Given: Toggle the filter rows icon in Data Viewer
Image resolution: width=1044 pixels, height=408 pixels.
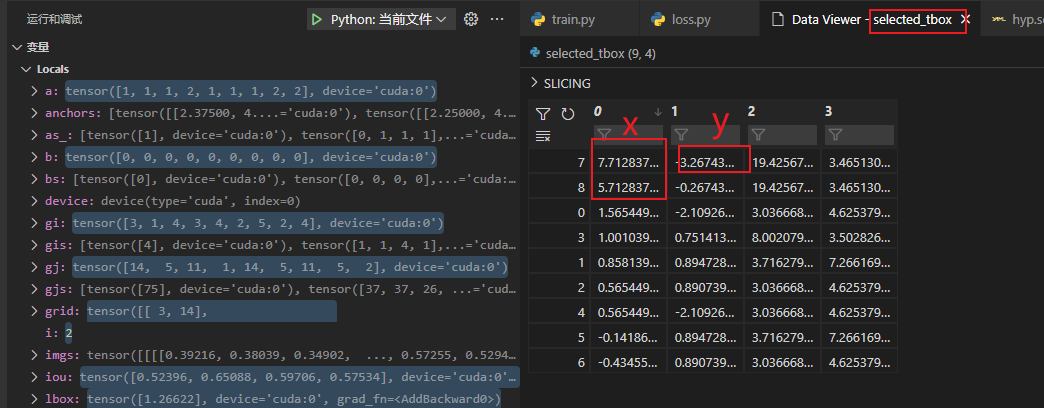Looking at the screenshot, I should (x=543, y=114).
